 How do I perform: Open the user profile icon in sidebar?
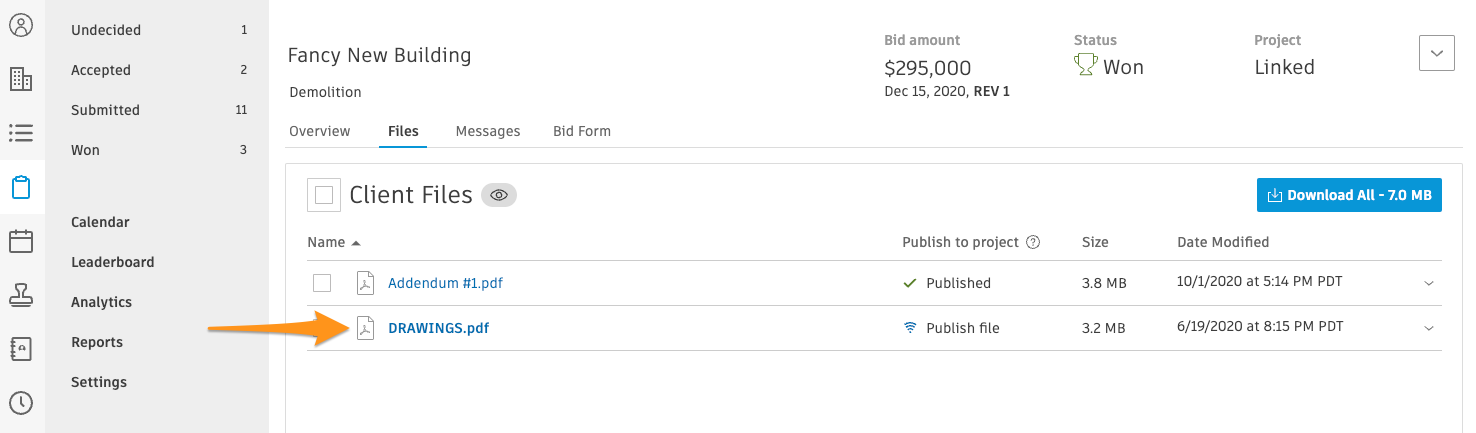21,25
